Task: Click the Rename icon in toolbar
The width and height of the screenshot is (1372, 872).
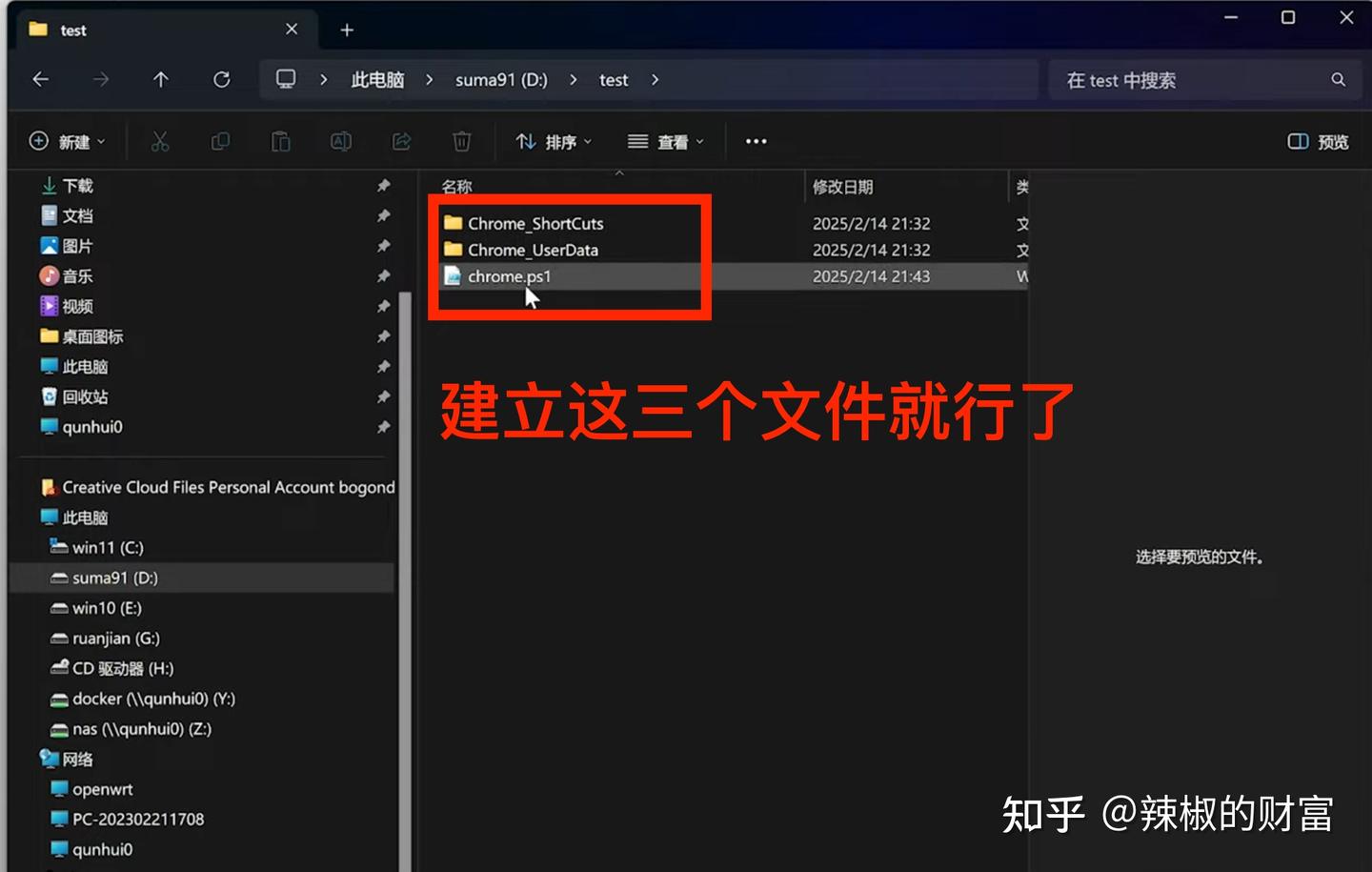Action: (x=341, y=142)
